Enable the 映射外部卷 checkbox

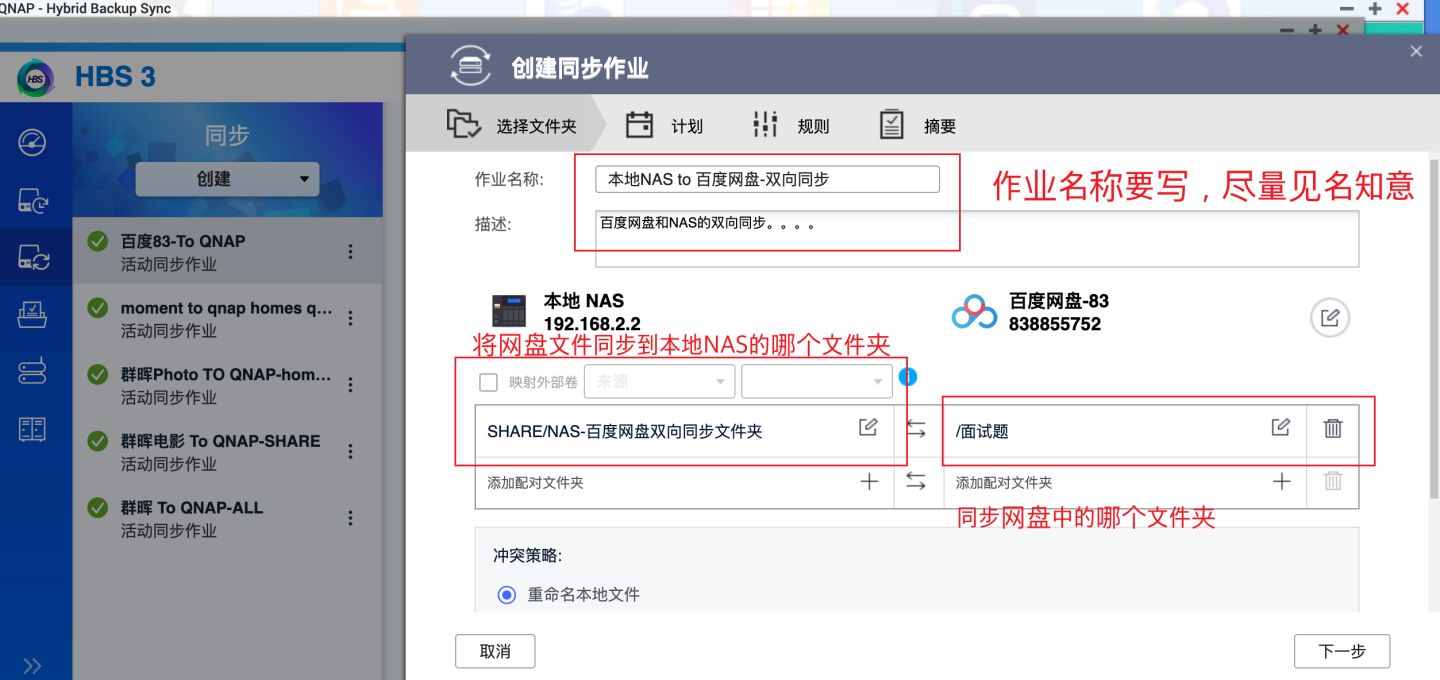coord(488,381)
